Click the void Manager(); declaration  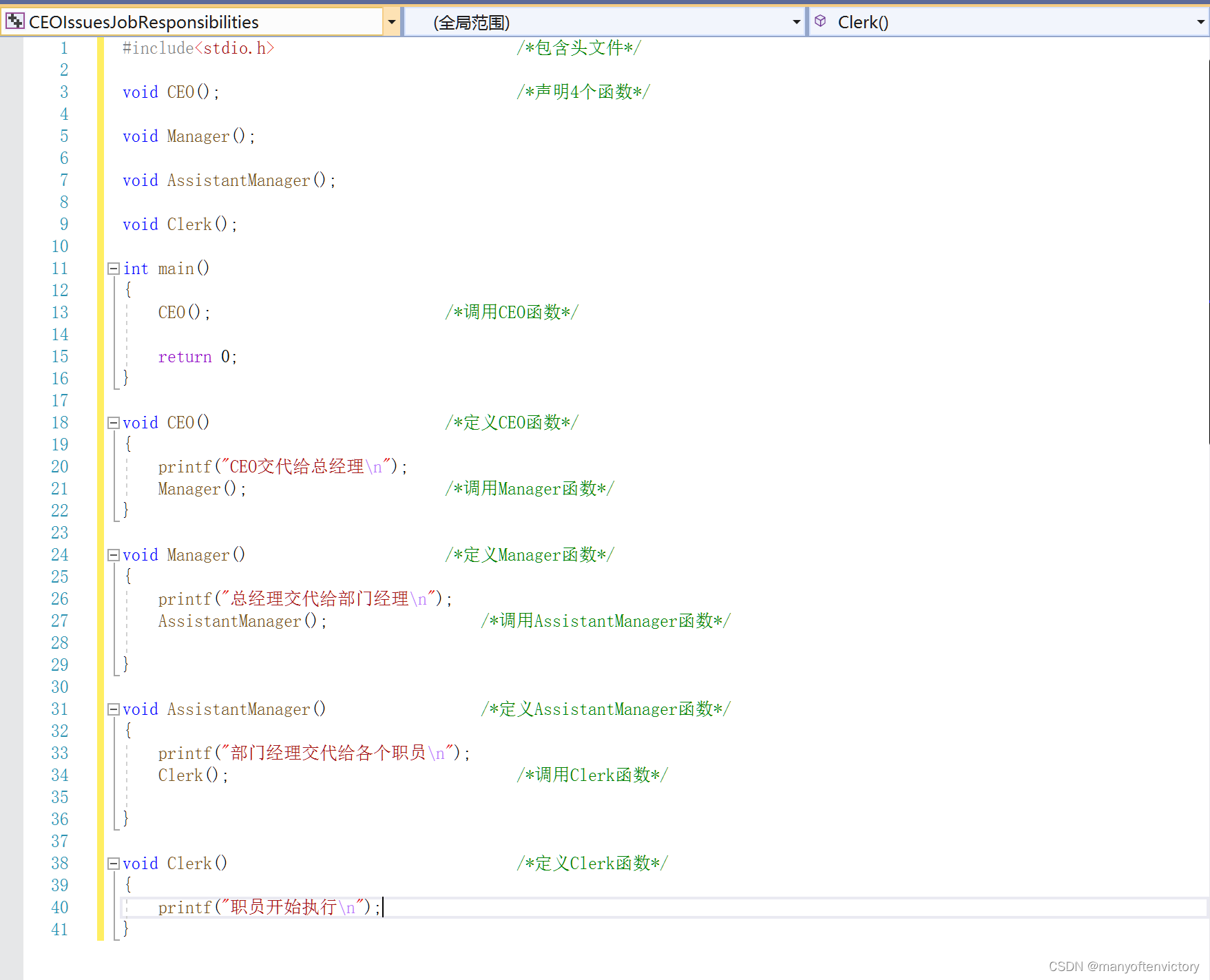pos(189,136)
